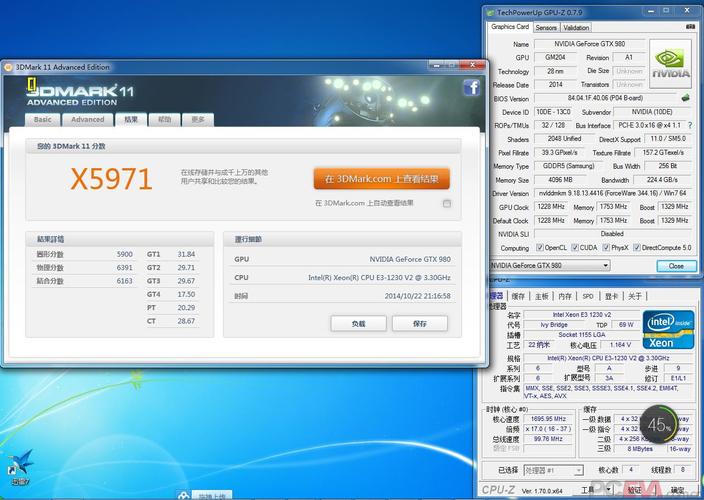Click the Close button in GPU-Z
The height and width of the screenshot is (500, 704).
click(x=677, y=266)
